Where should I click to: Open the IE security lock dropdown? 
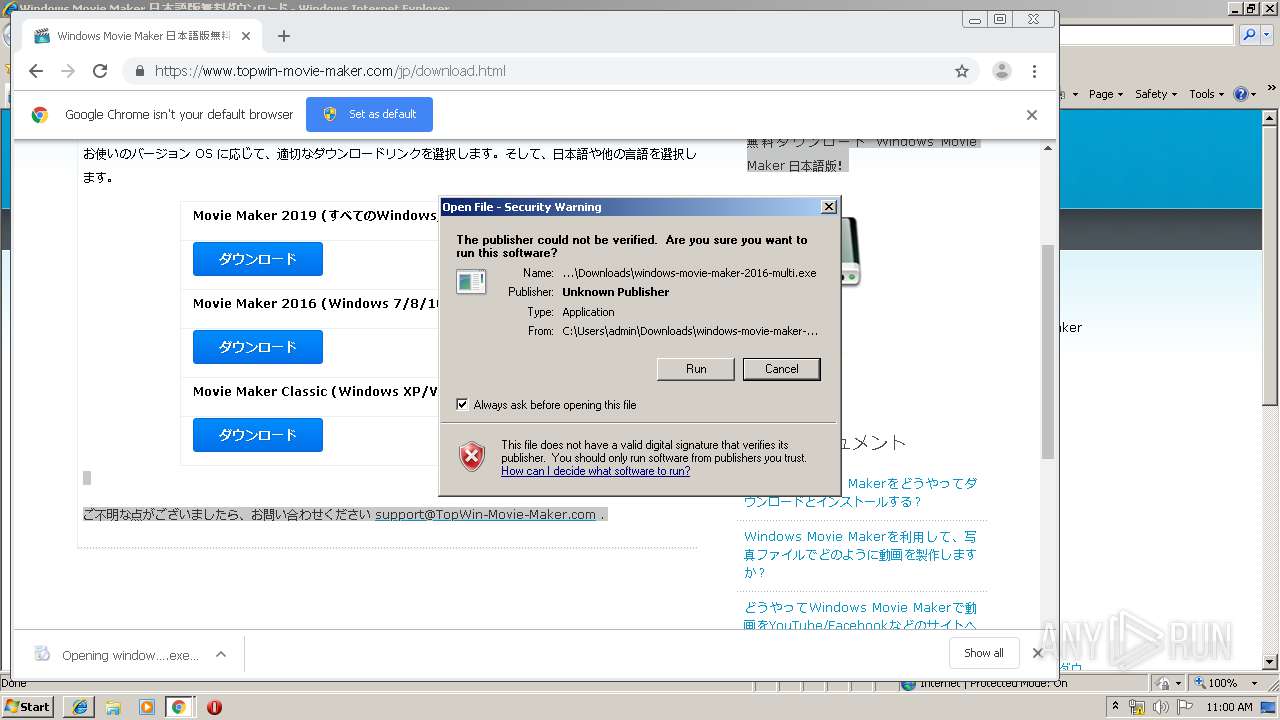tap(1166, 683)
